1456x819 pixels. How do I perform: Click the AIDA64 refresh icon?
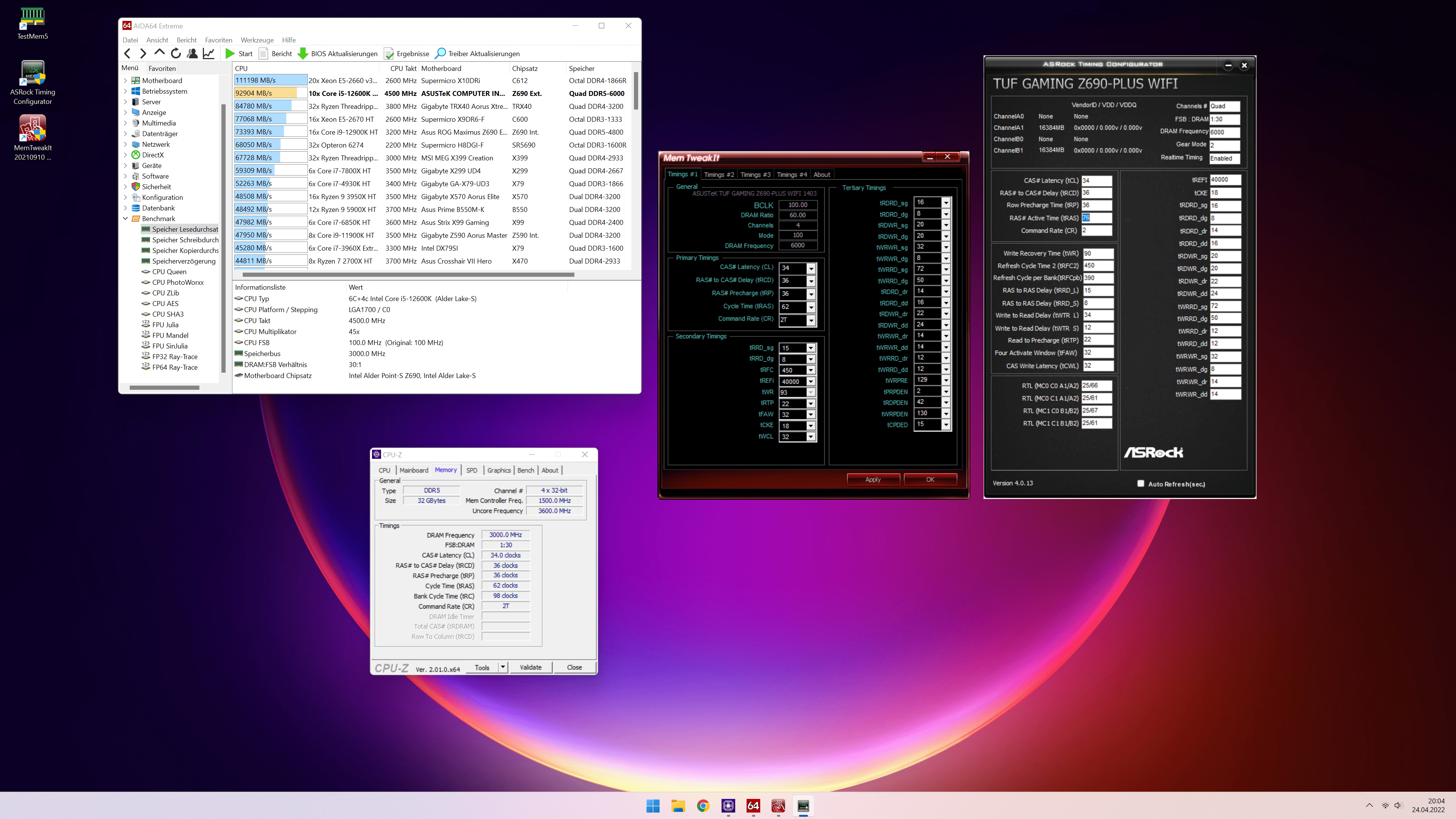176,53
